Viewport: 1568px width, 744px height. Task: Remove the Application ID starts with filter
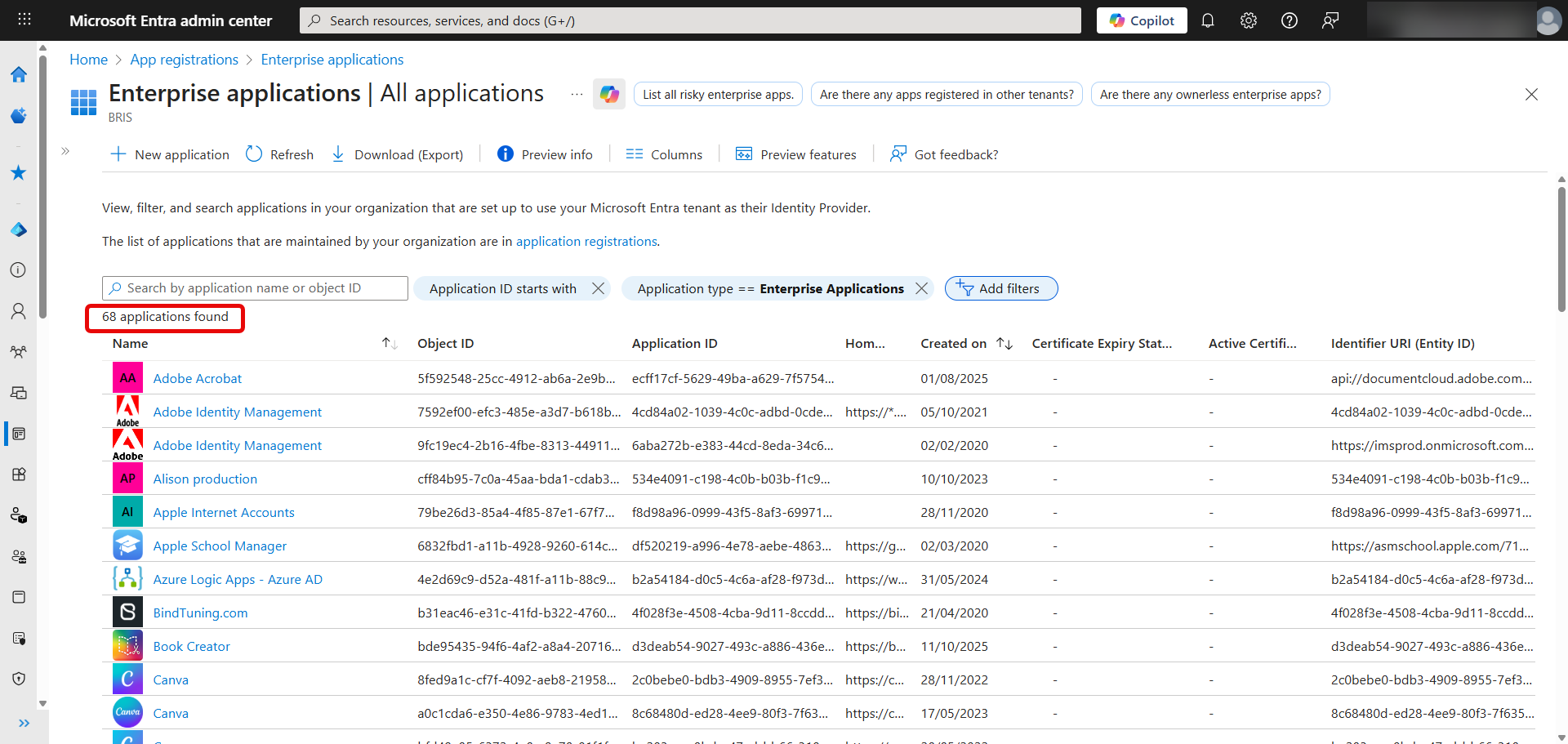(x=599, y=288)
